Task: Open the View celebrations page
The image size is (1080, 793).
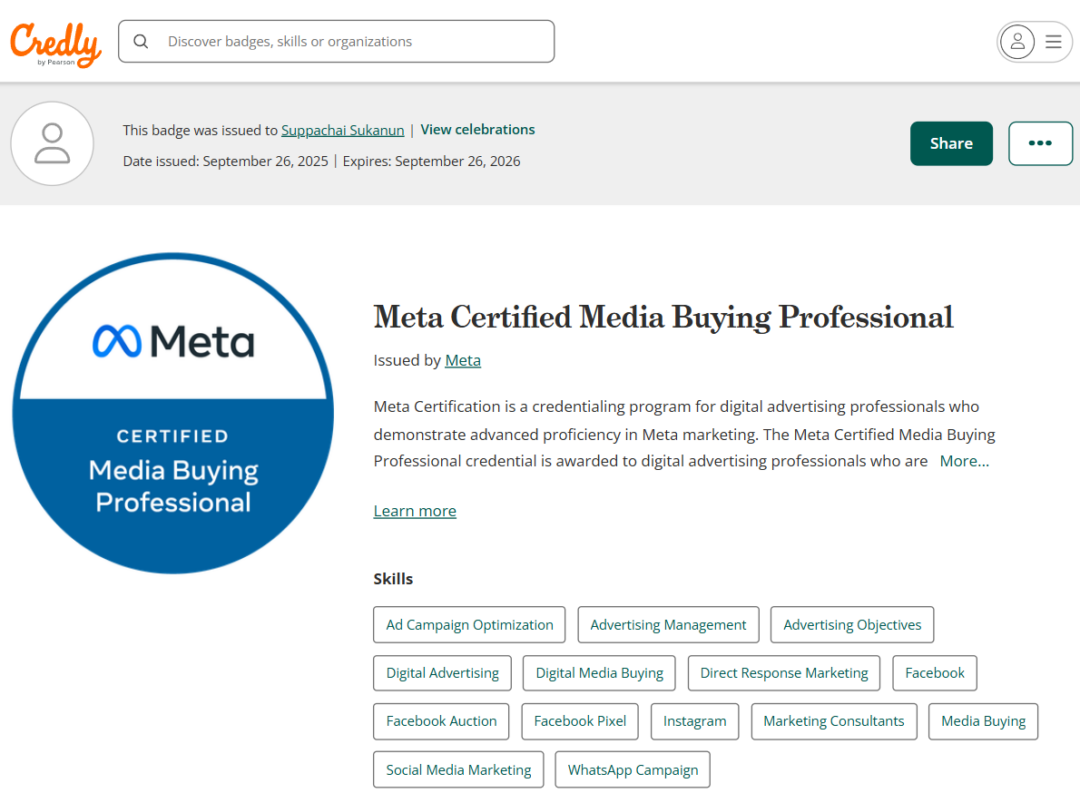Action: click(477, 129)
